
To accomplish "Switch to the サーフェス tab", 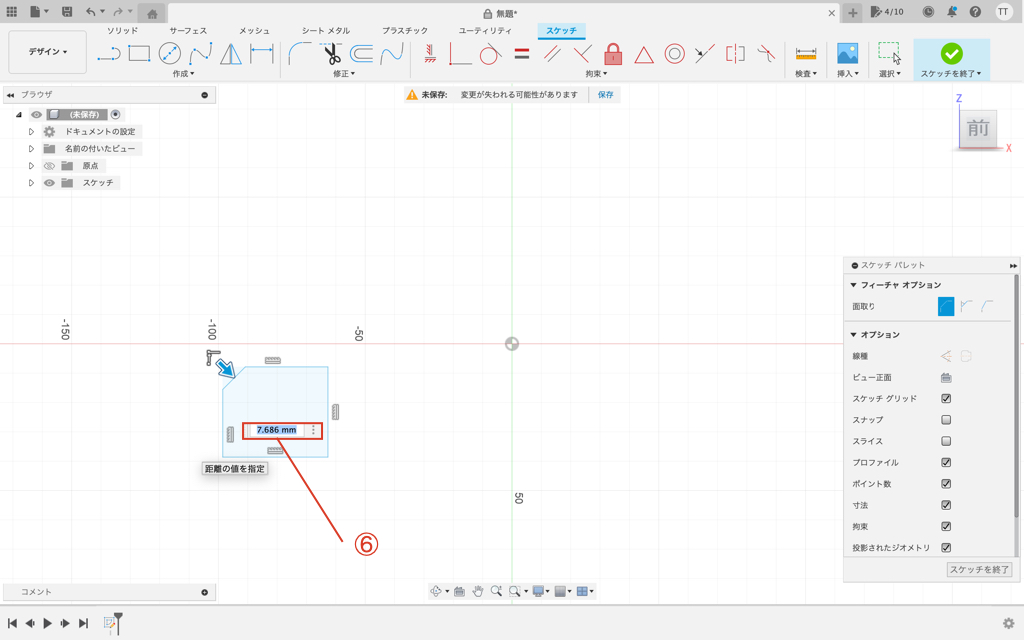I will click(x=188, y=31).
